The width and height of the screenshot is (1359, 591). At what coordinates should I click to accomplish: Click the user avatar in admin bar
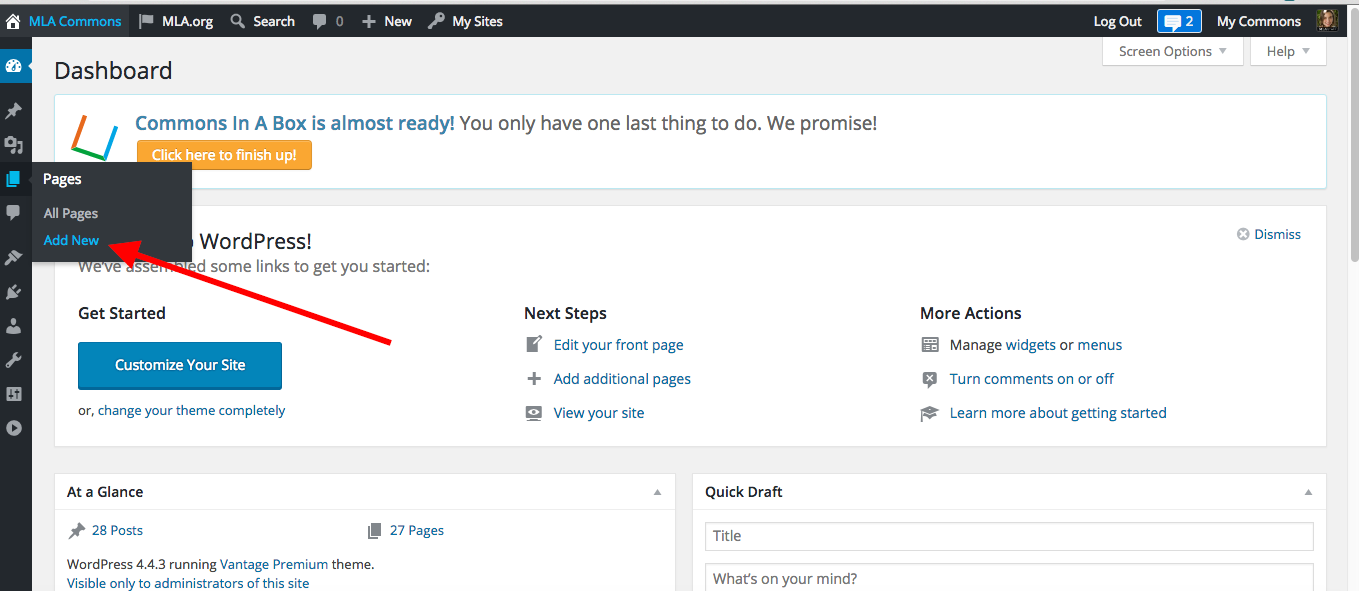pos(1327,21)
